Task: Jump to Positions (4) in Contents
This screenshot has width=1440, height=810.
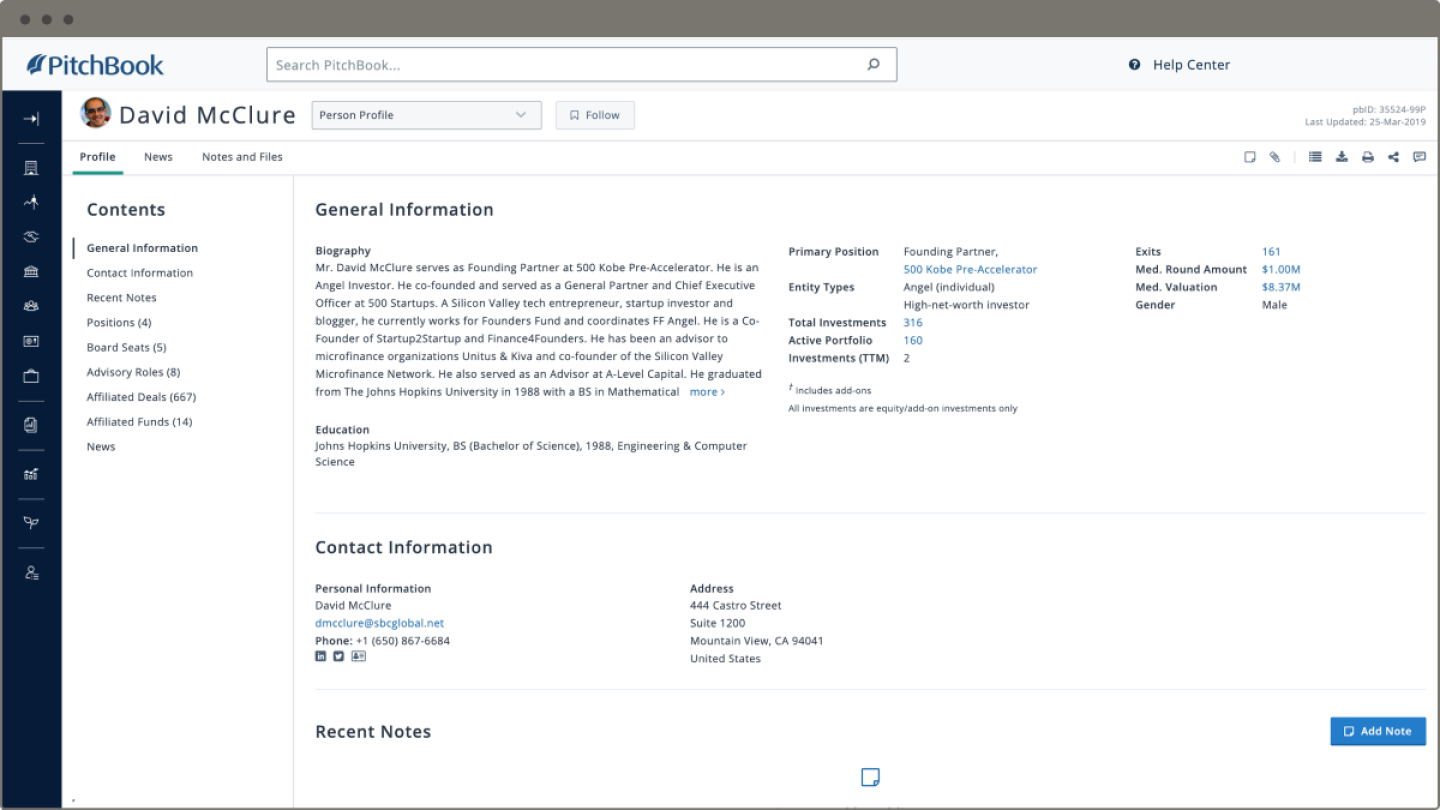Action: [x=119, y=323]
